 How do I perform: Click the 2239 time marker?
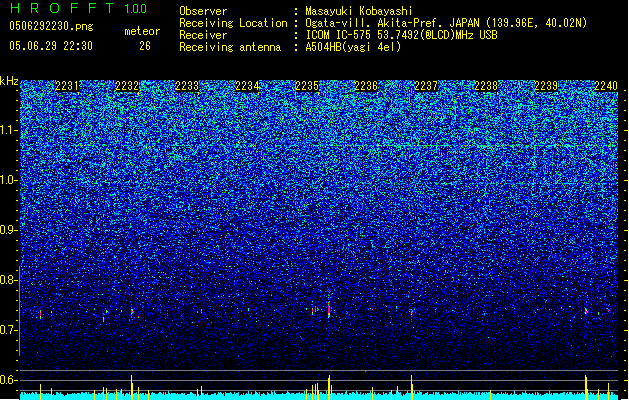tap(546, 86)
